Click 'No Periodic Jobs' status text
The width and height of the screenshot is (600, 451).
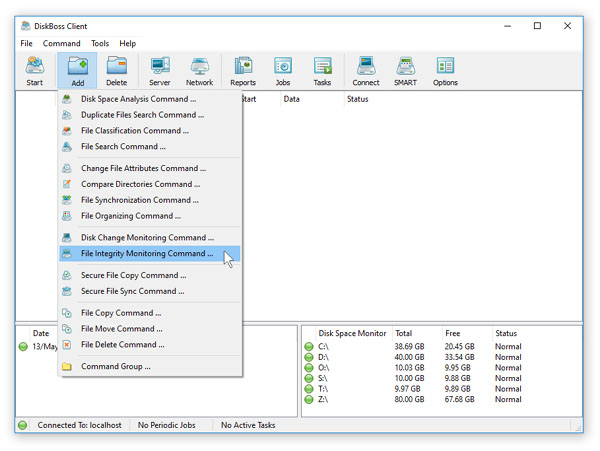tap(166, 425)
